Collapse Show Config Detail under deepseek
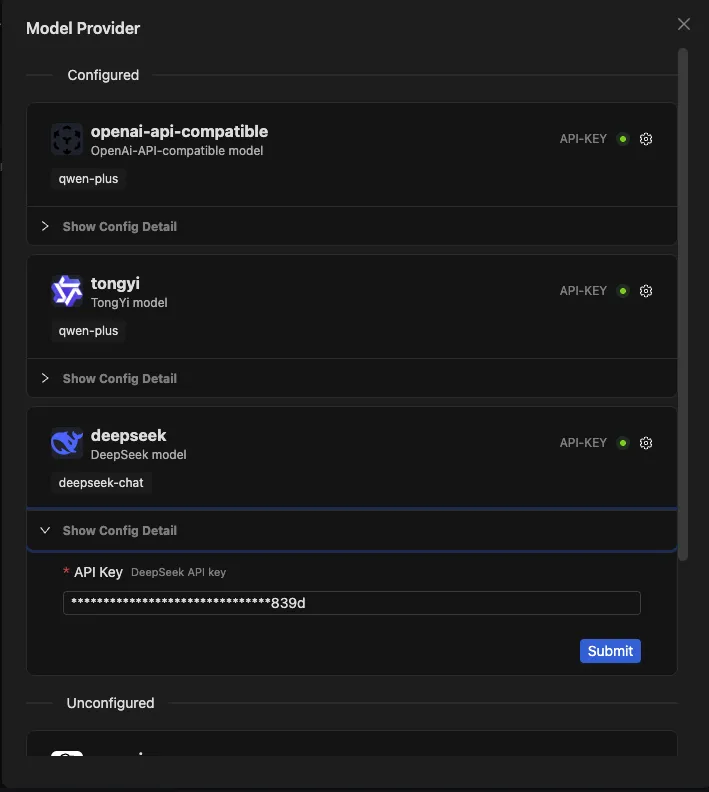 (119, 531)
